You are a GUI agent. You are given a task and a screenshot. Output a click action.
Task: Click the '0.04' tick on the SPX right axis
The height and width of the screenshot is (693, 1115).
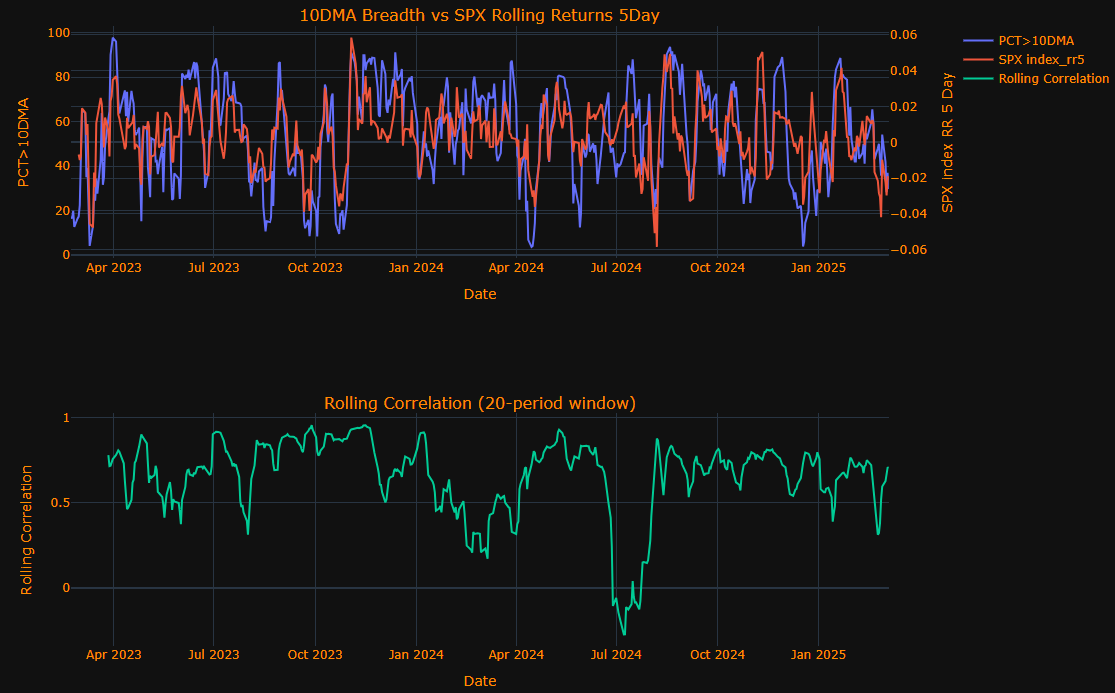[904, 70]
